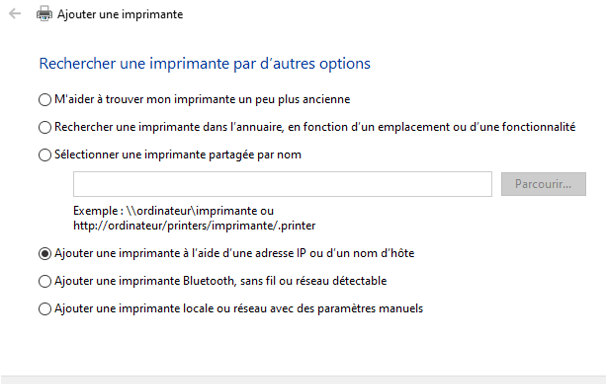
Task: Choose the Bluetooth, wireless printer radio button
Action: 45,281
